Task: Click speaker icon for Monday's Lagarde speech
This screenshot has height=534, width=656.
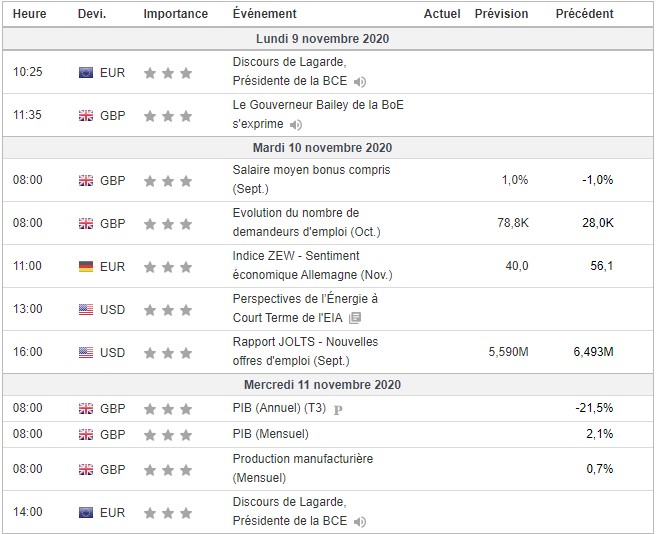Action: click(360, 82)
